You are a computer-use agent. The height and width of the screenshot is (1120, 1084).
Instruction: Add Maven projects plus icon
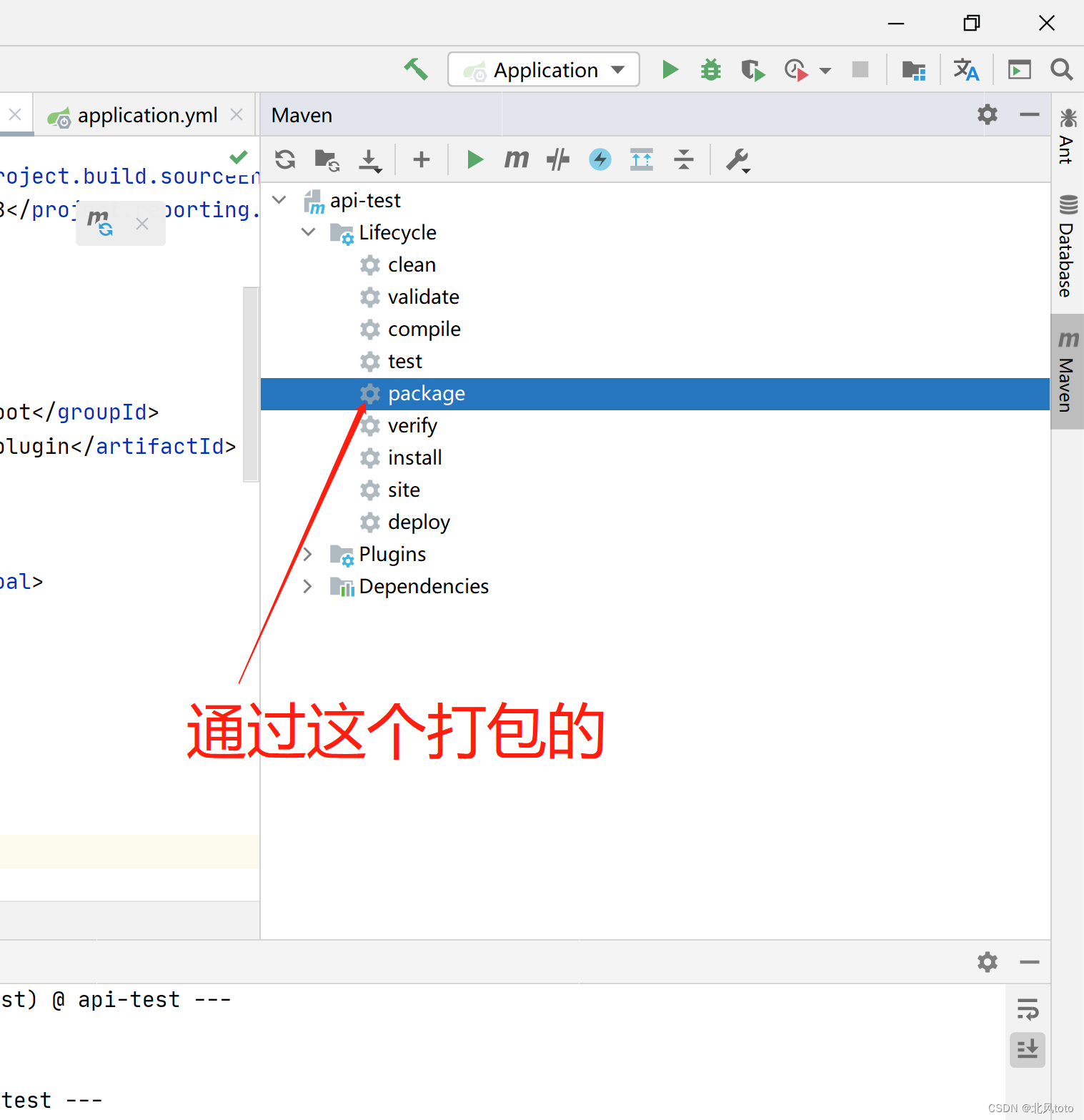(422, 159)
